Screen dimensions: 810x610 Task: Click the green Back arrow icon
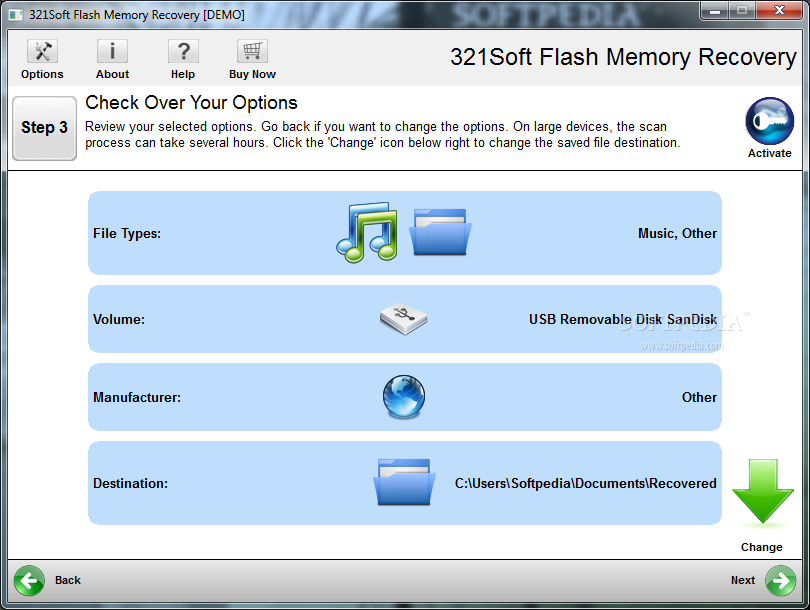[29, 581]
